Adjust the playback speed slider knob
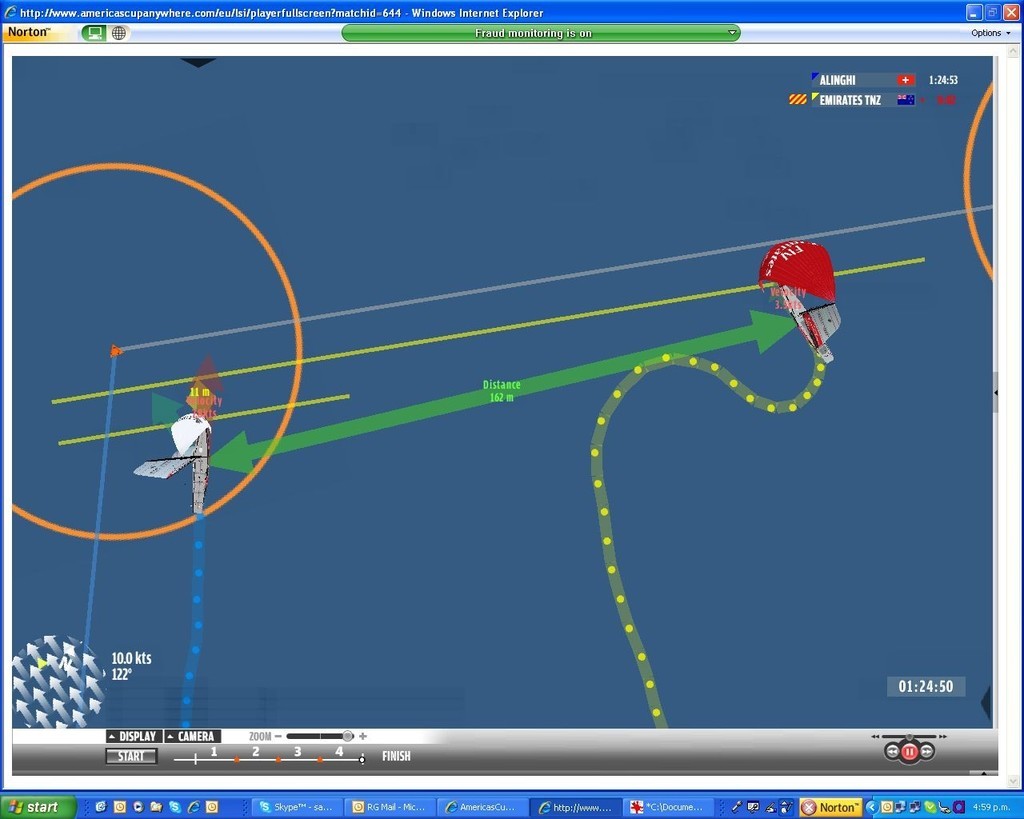1024x819 pixels. [x=910, y=737]
